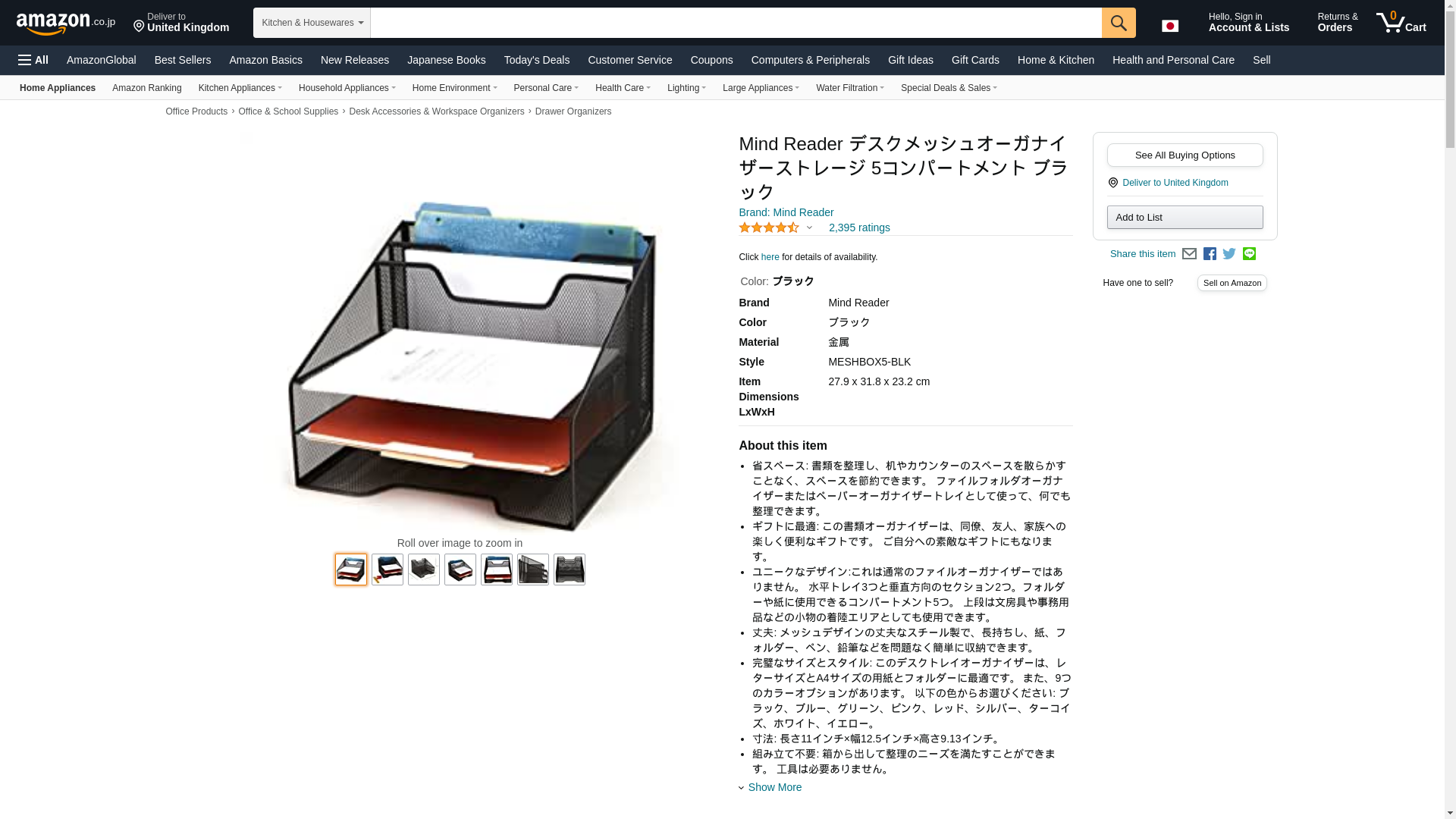Open the Japan flag language selector
This screenshot has height=819, width=1456.
point(1170,26)
